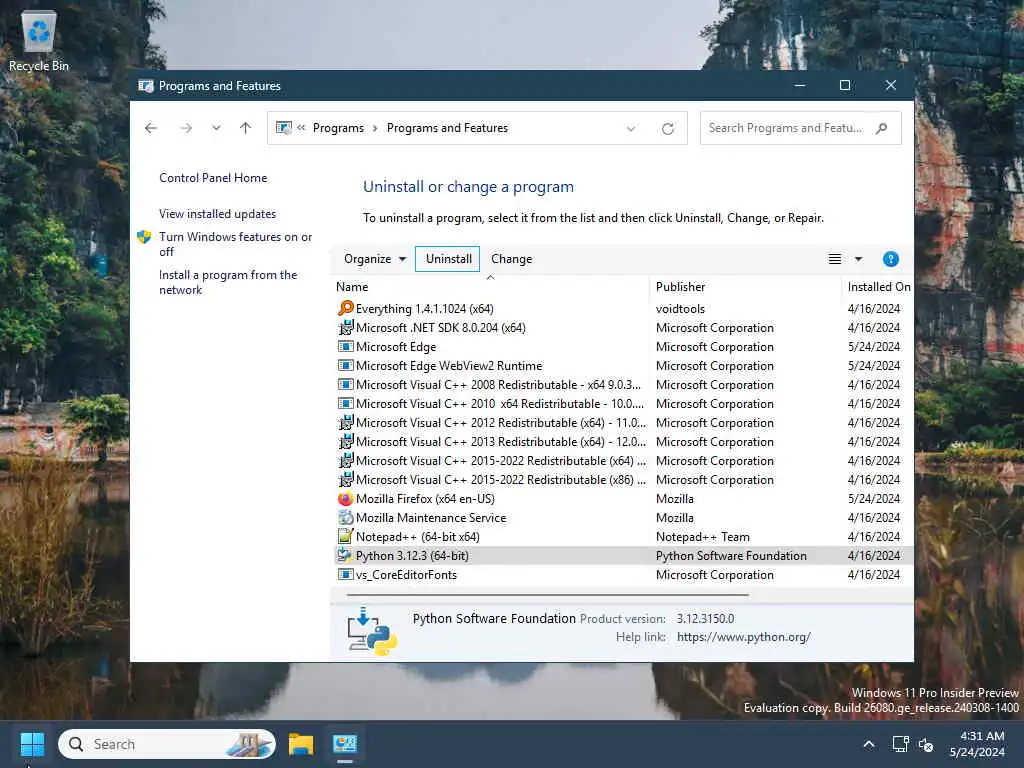Click the Forward navigation arrow
Viewport: 1024px width, 768px height.
[x=186, y=128]
